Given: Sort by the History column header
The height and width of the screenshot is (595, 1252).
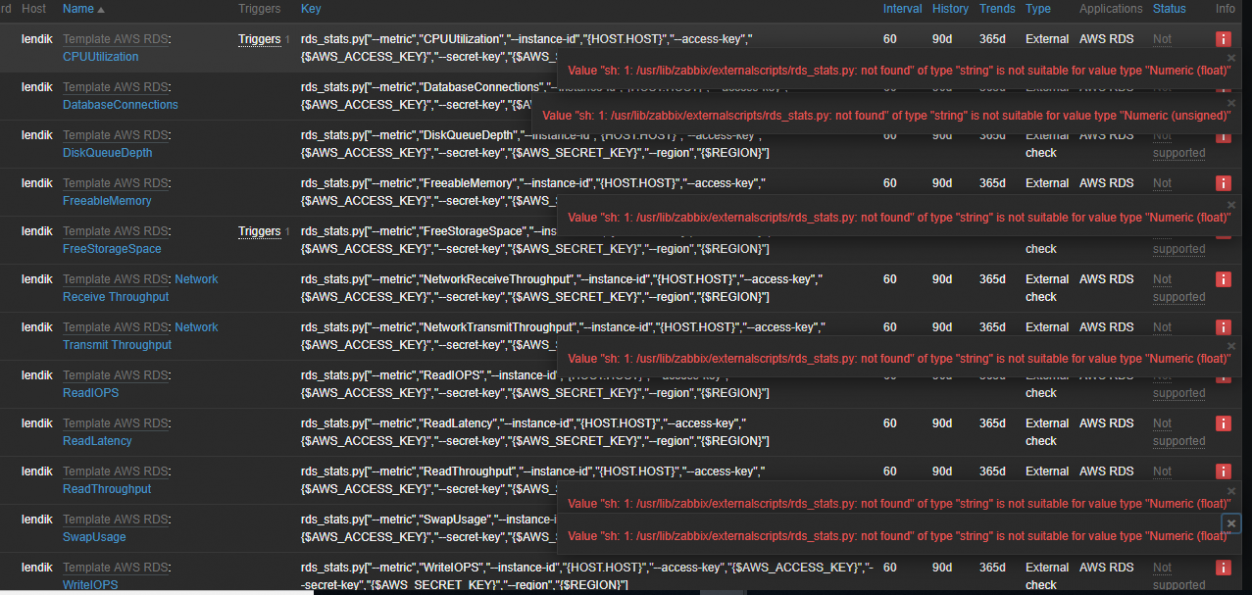Looking at the screenshot, I should coord(950,9).
